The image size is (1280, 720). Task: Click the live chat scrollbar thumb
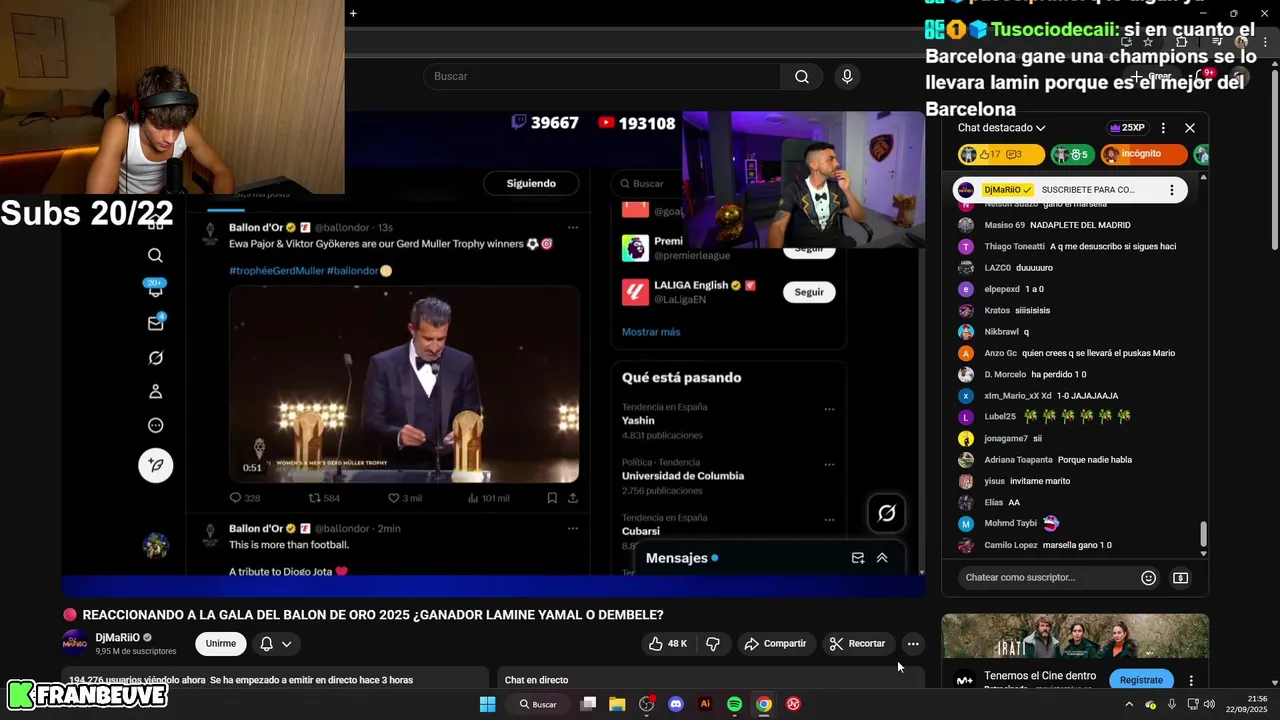tap(1204, 535)
